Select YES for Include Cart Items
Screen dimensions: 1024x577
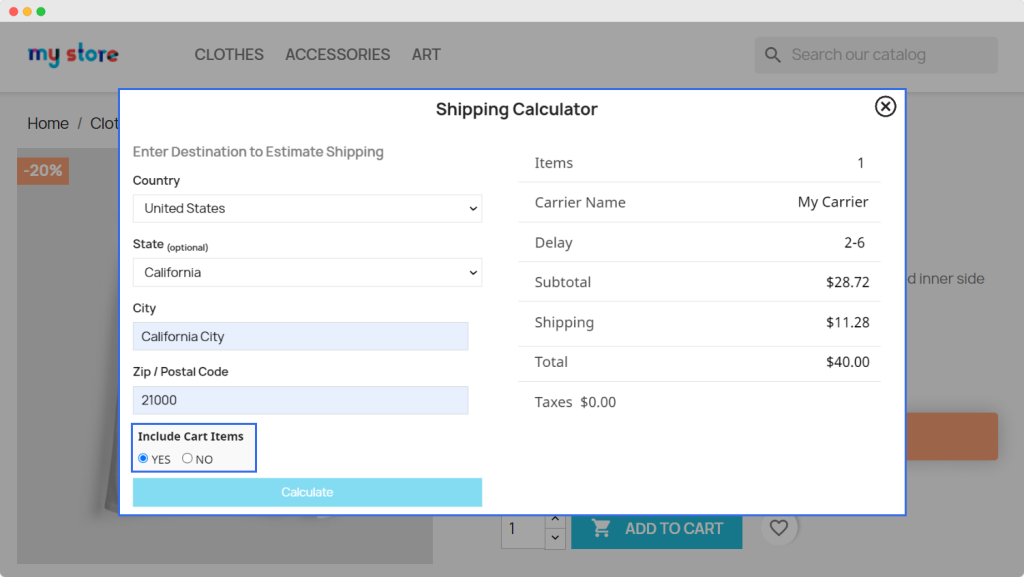click(x=143, y=459)
